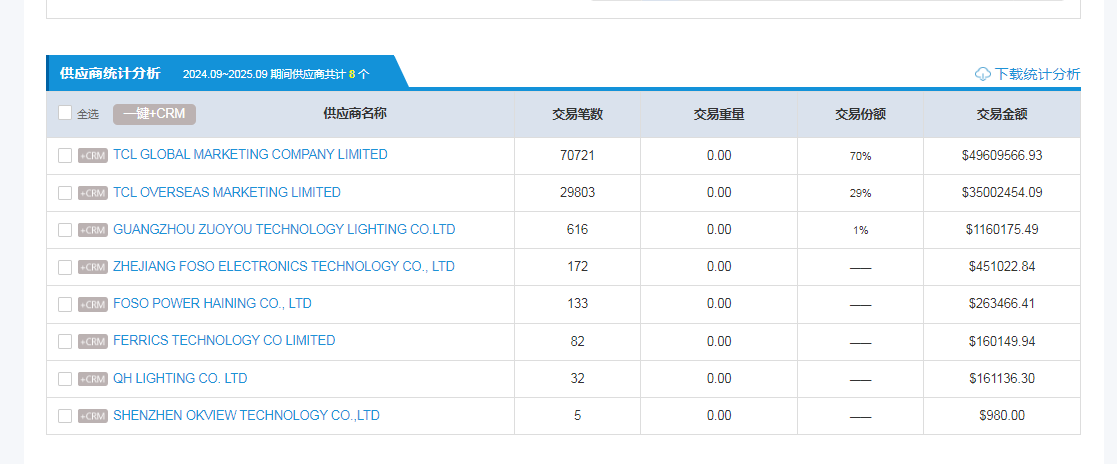
Task: Tick the checkbox for TCL GLOBAL MARKETING row
Action: (x=65, y=156)
